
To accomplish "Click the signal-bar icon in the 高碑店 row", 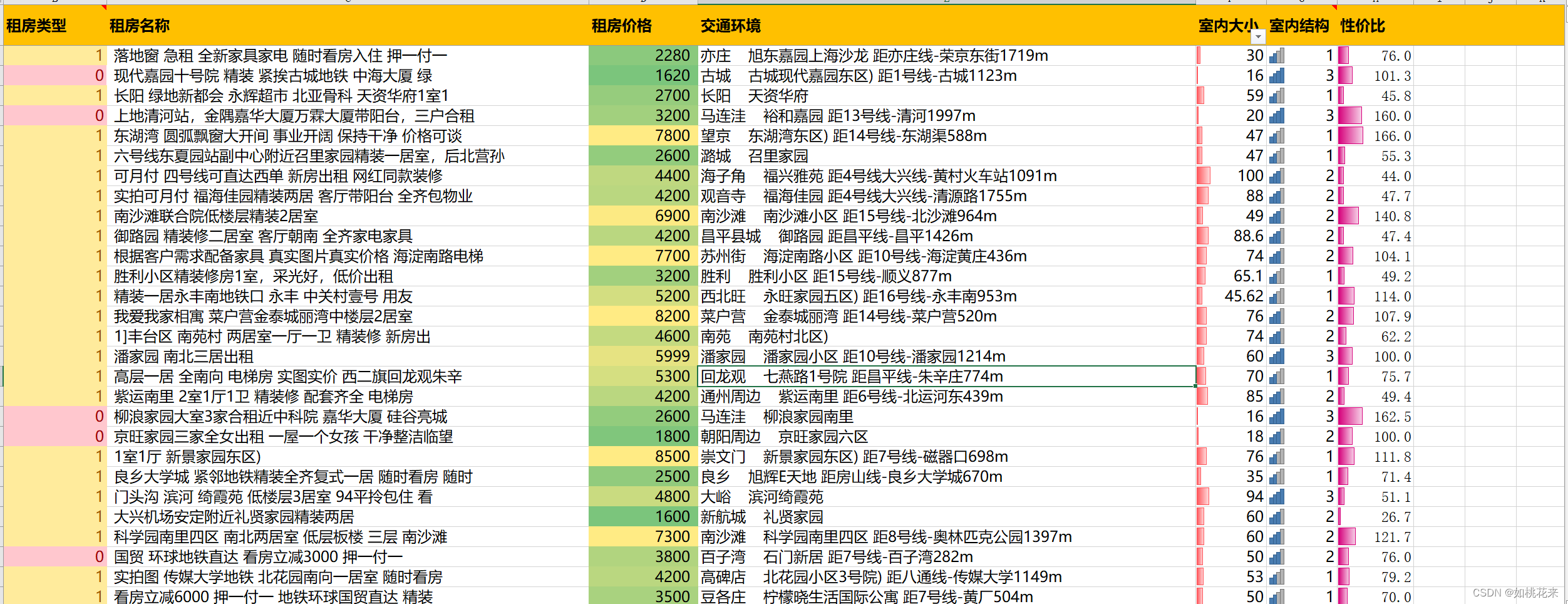I will [1277, 577].
